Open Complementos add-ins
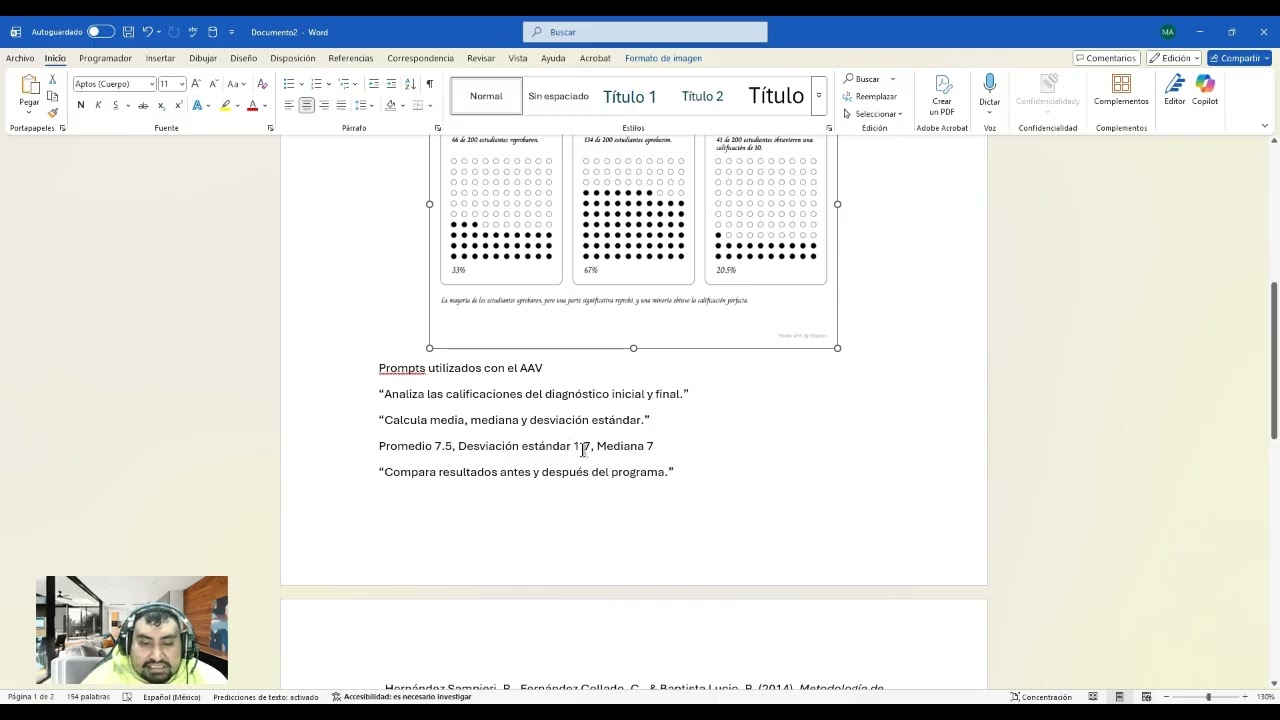1280x720 pixels. pos(1121,90)
